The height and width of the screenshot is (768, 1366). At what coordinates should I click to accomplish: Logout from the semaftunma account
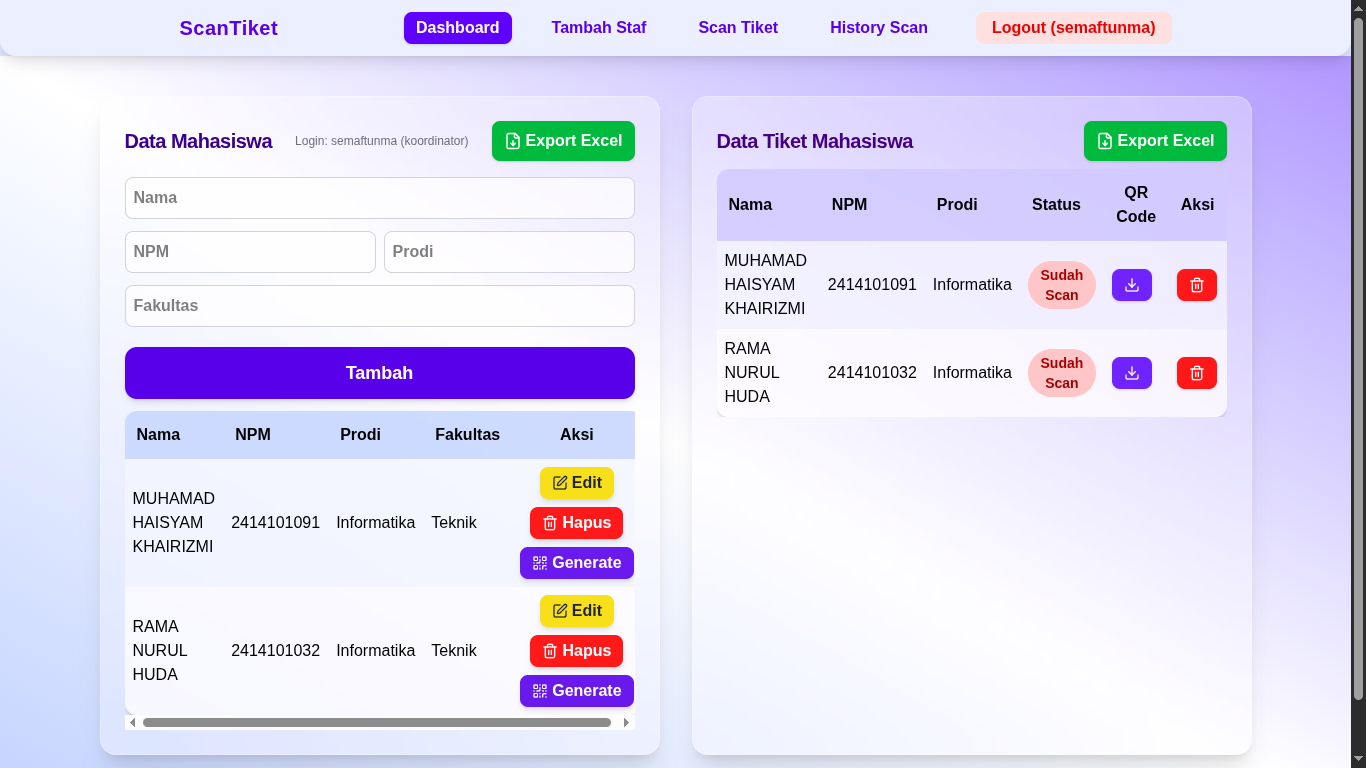pos(1073,27)
